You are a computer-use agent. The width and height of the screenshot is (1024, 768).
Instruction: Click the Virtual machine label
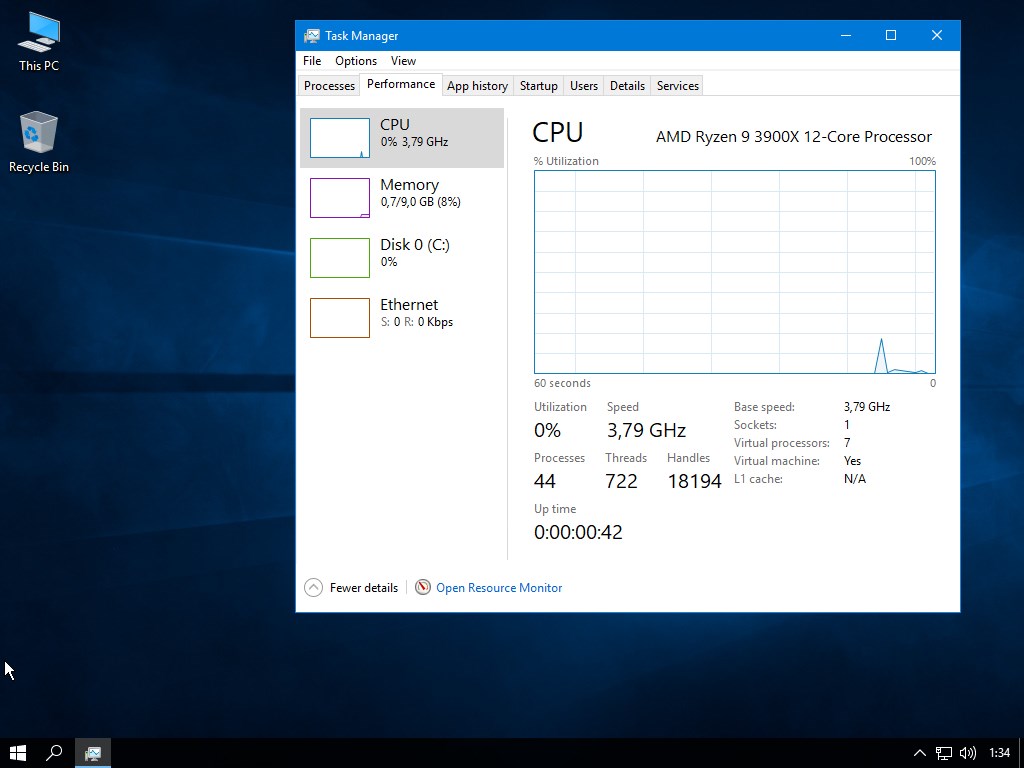click(x=776, y=461)
